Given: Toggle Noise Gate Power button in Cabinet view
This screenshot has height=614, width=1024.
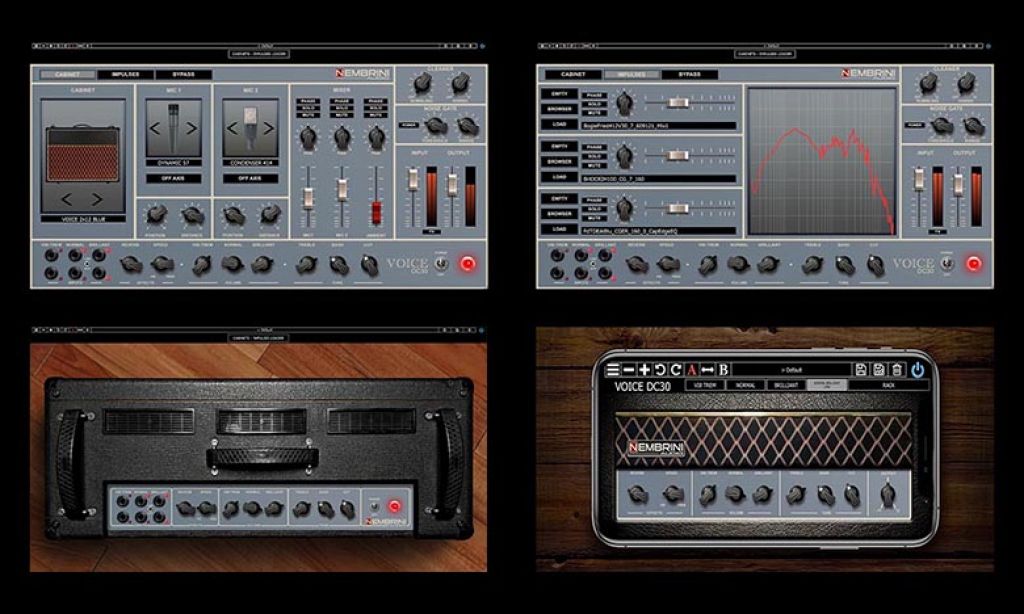Looking at the screenshot, I should (x=409, y=124).
